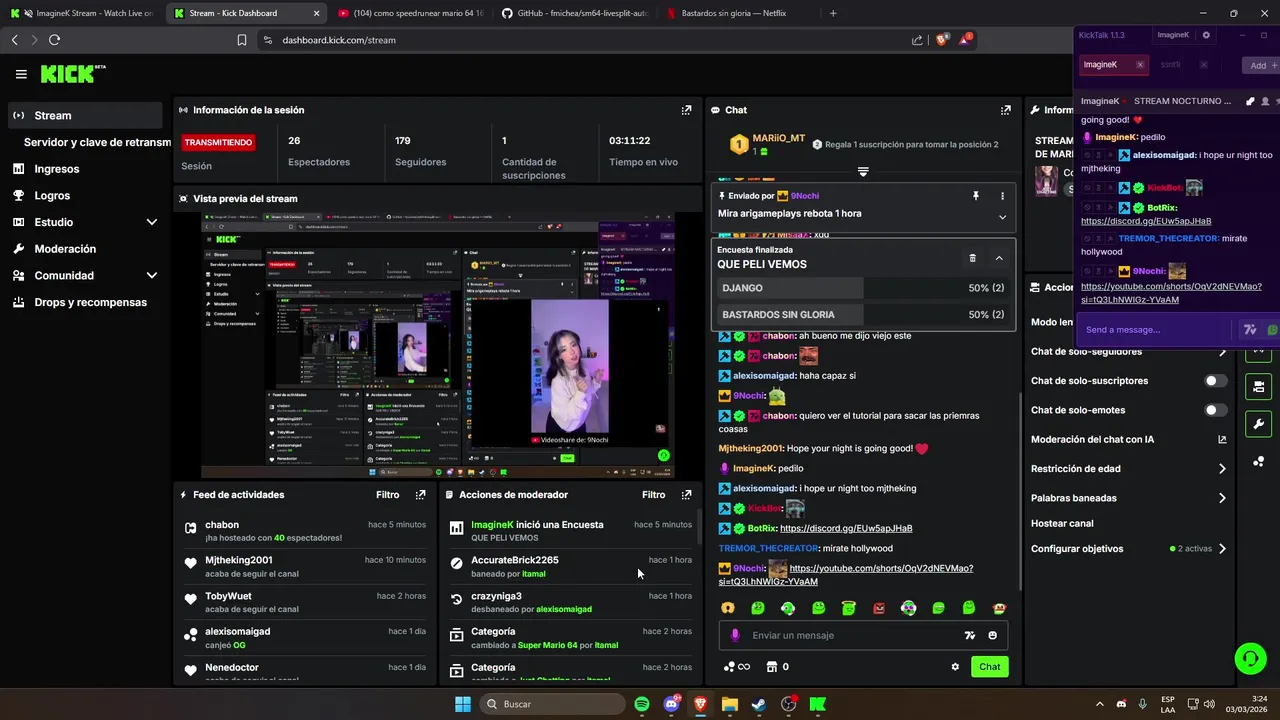Pop out the Feed de actividades panel

coord(420,495)
